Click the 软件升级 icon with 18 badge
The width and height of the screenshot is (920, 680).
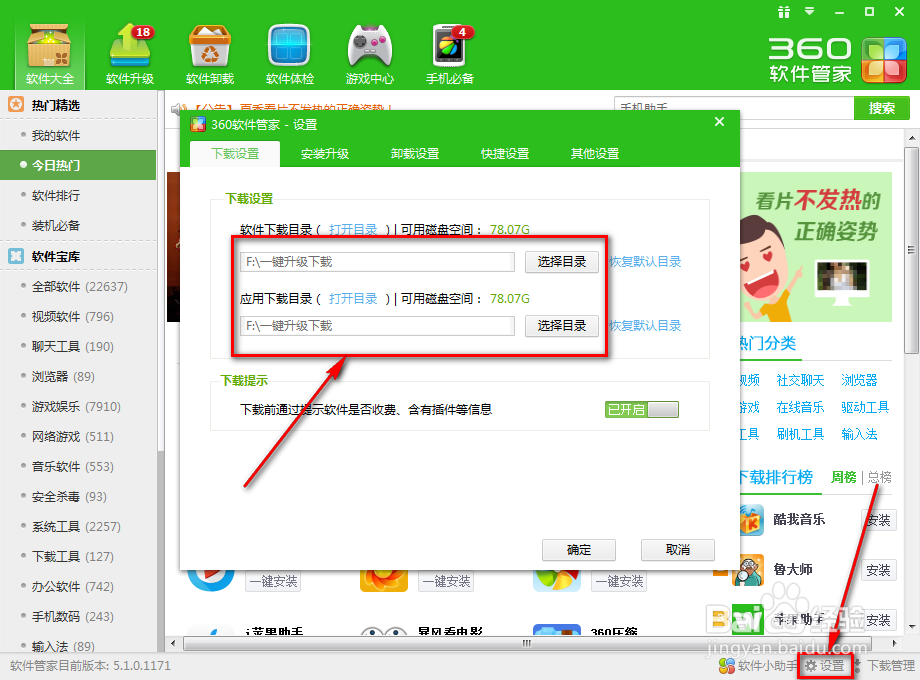click(128, 45)
